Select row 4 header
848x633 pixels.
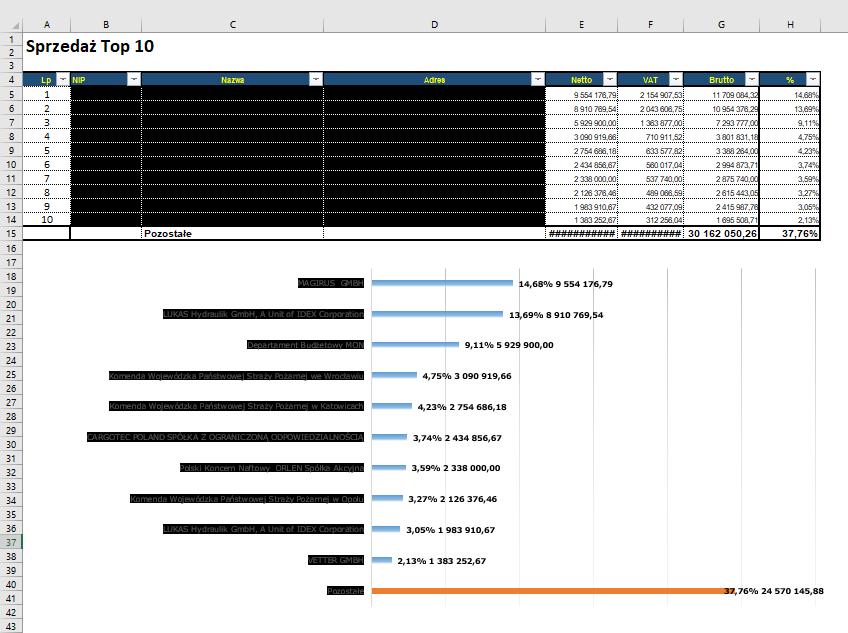pos(11,80)
